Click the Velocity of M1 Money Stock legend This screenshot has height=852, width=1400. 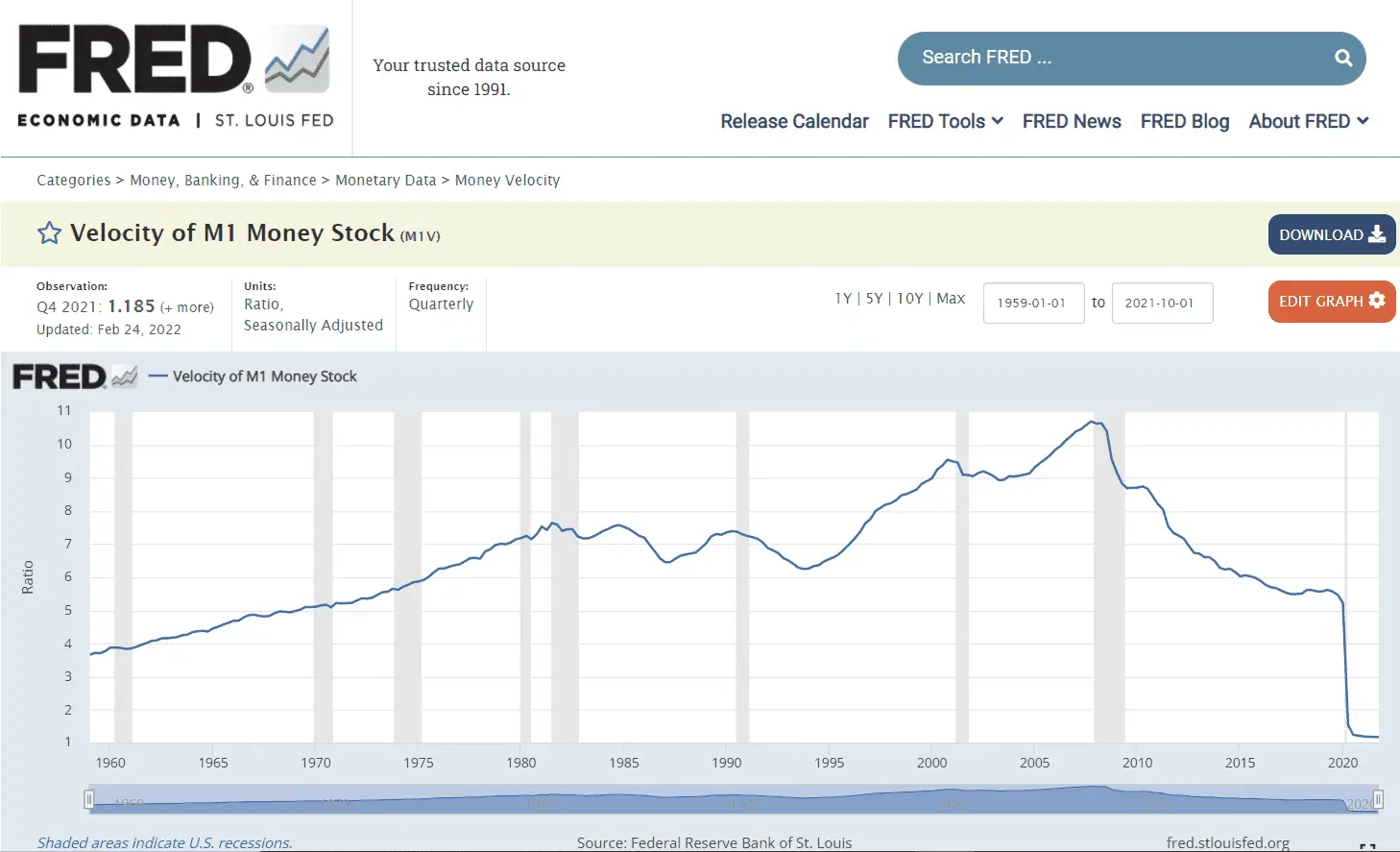pos(254,377)
